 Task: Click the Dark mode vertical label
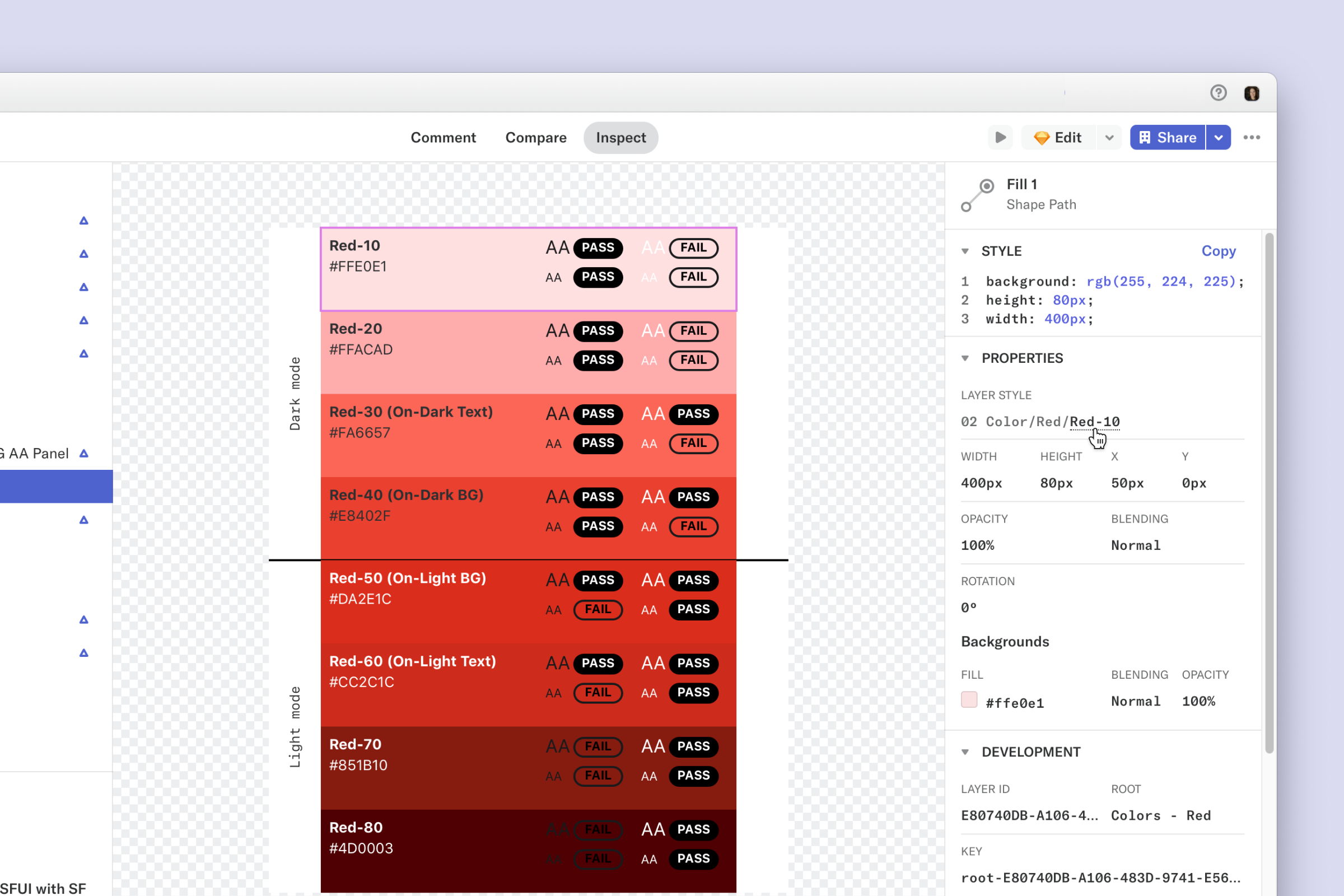pyautogui.click(x=295, y=394)
